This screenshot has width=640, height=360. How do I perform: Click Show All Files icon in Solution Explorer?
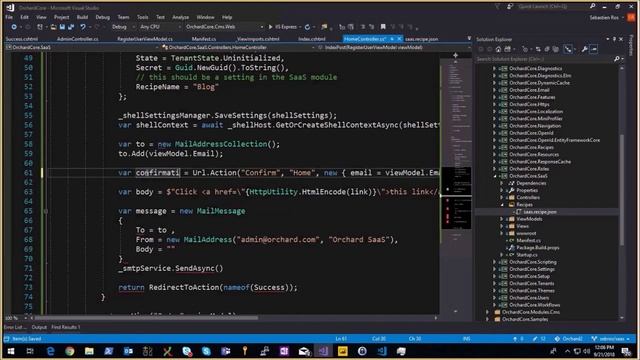[x=556, y=49]
